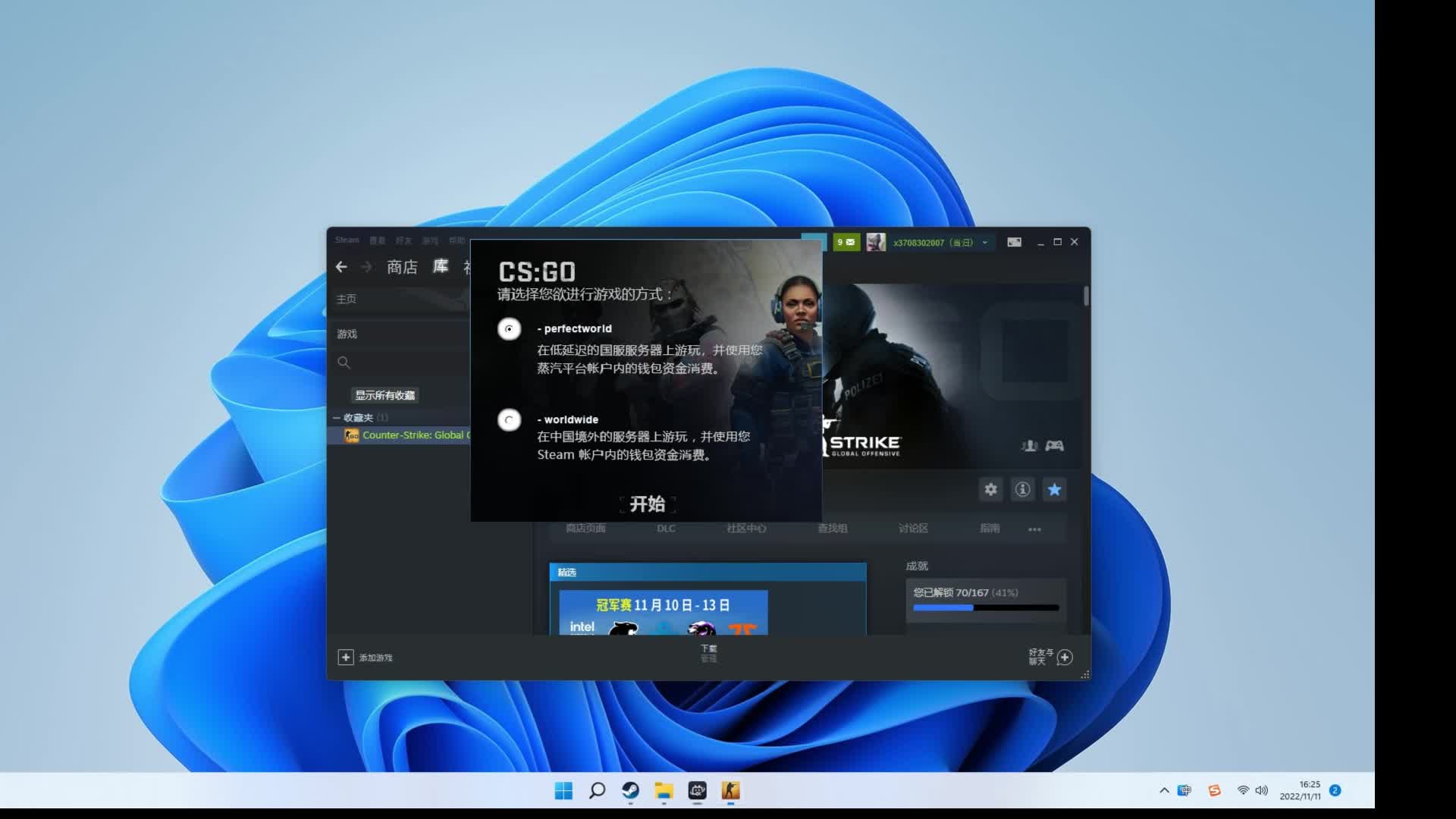Click the achievements progress bar

click(986, 607)
